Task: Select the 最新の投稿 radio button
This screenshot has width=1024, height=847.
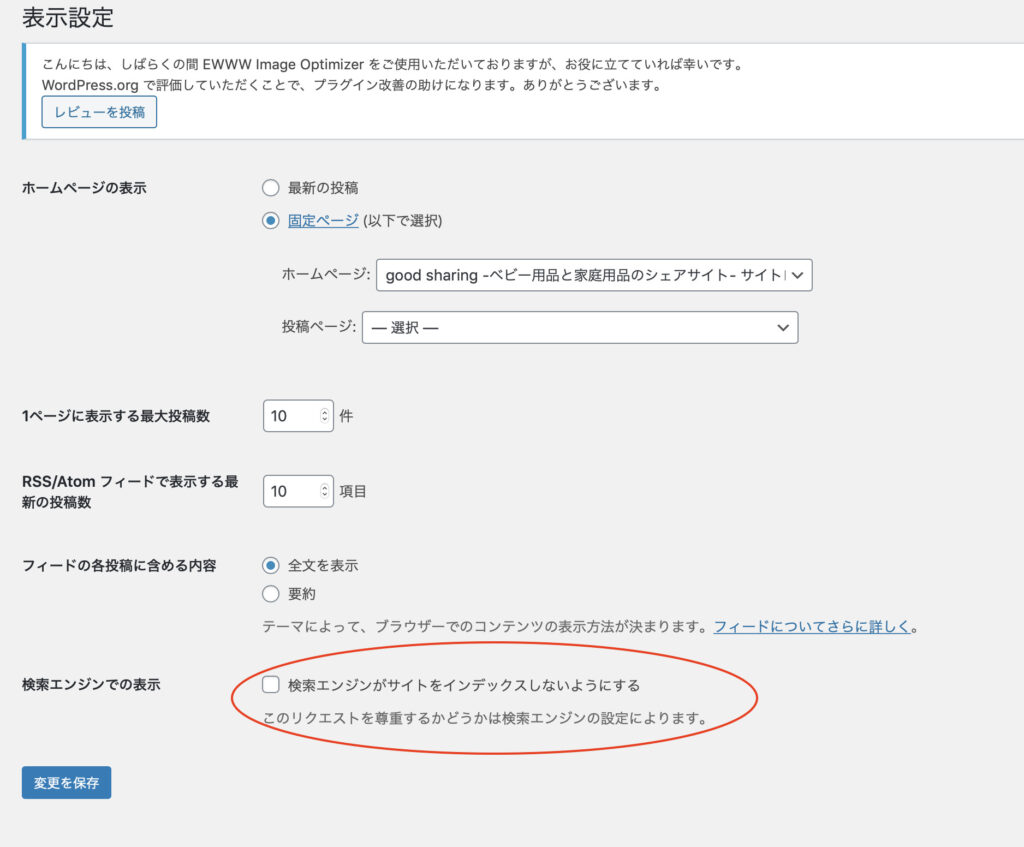Action: click(270, 188)
